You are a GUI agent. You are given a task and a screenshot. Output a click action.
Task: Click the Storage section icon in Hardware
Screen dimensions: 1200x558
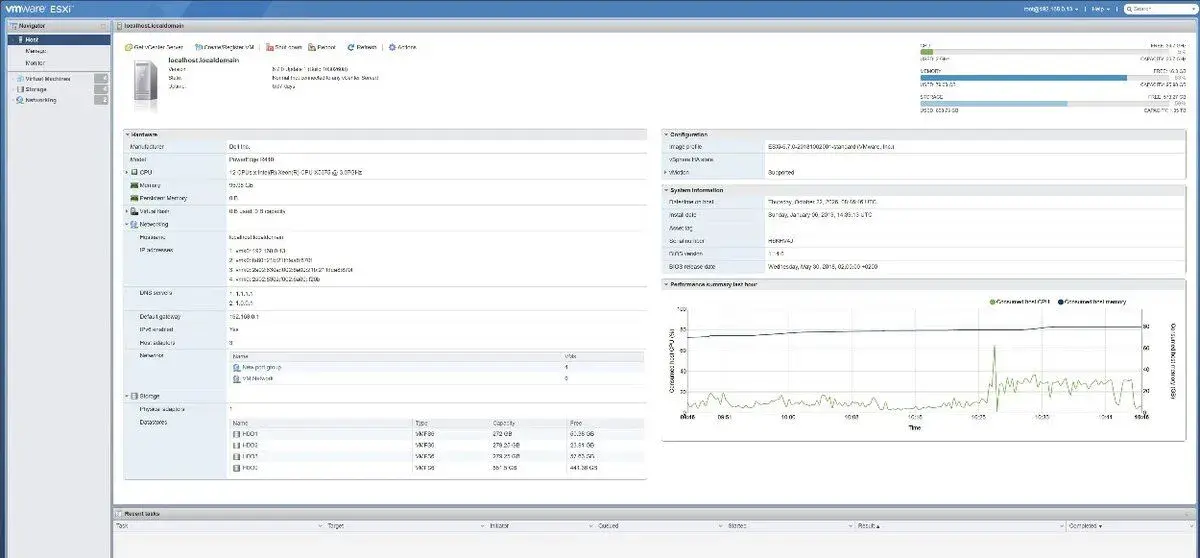pos(134,396)
